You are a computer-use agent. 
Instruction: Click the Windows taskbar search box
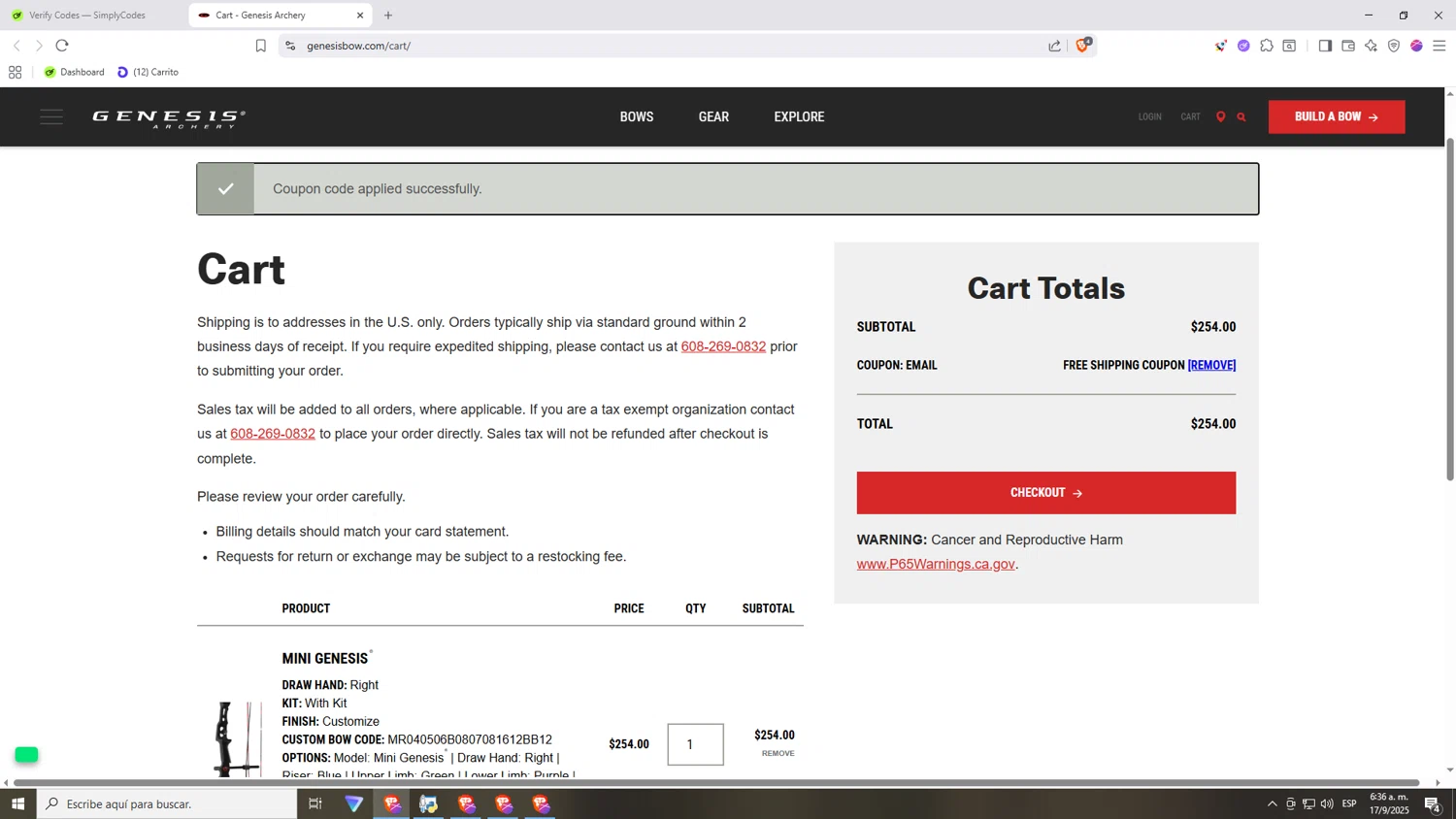tap(167, 803)
